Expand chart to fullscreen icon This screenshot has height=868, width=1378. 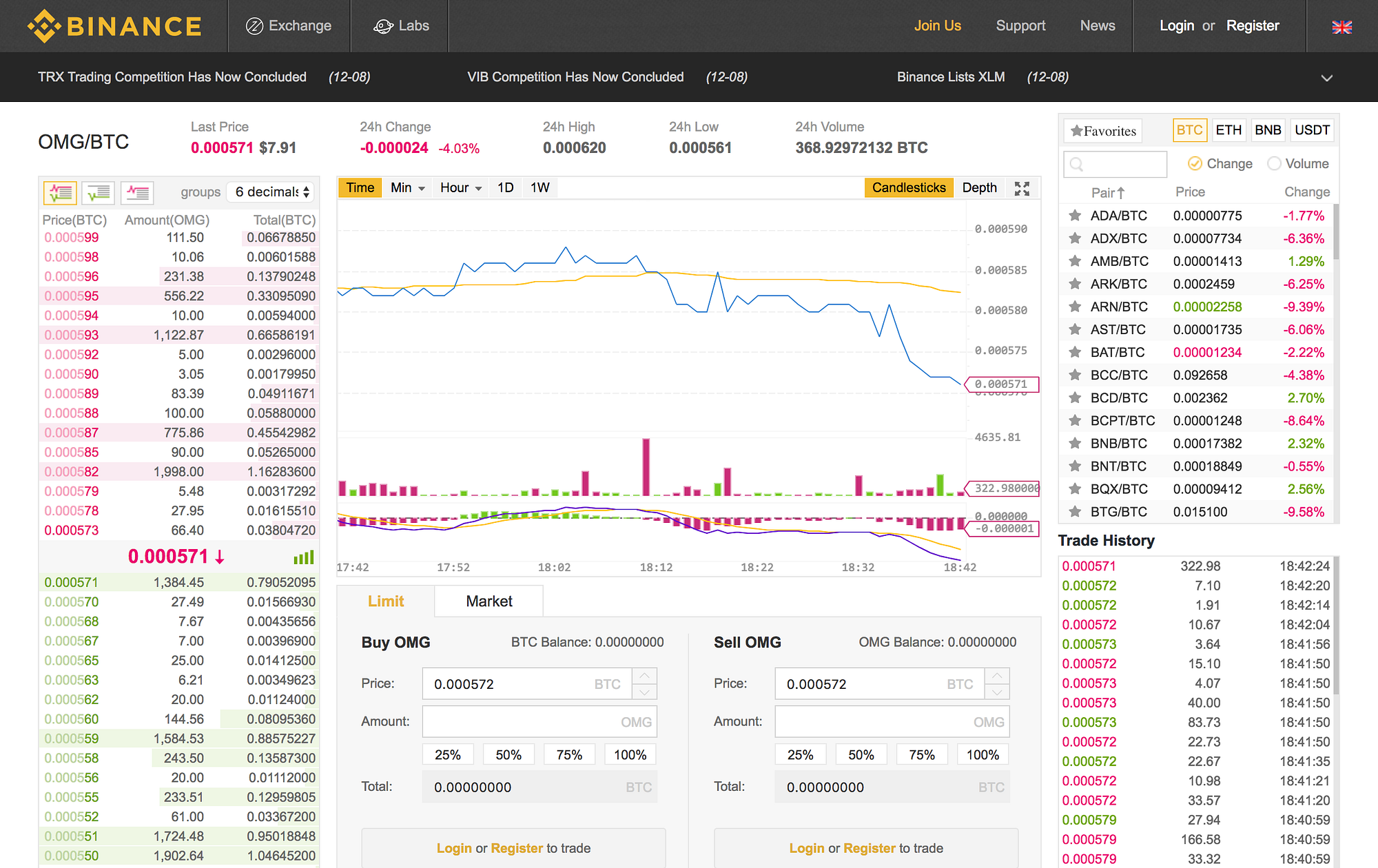[1022, 188]
